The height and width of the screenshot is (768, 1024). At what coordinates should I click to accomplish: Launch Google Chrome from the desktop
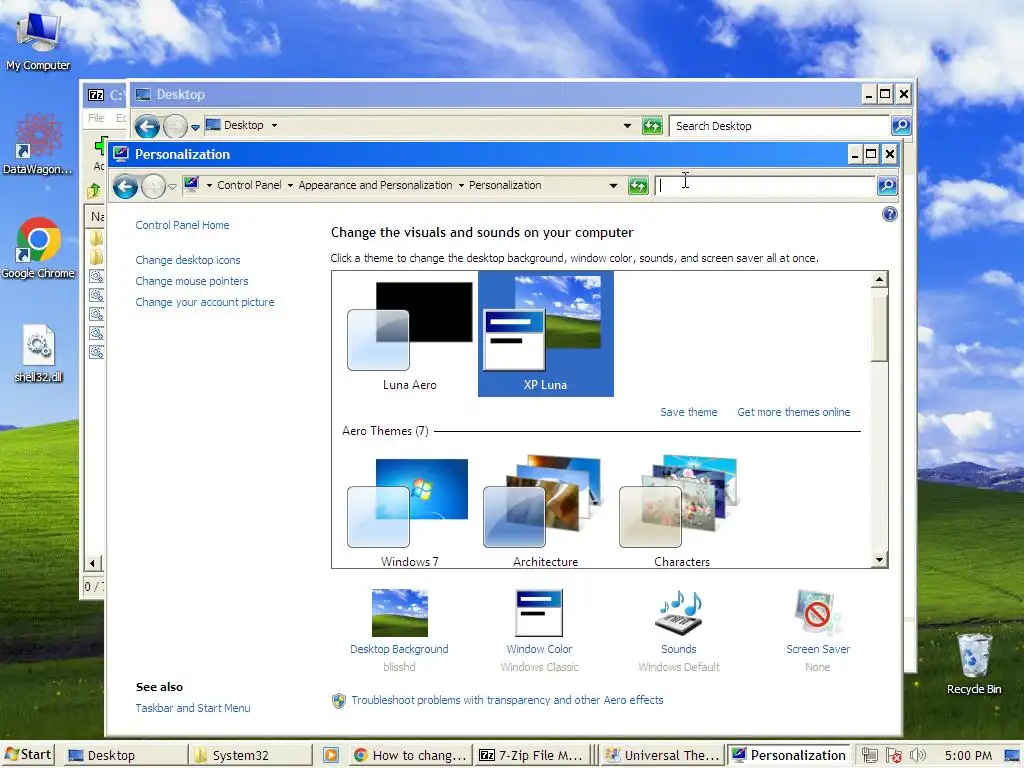pyautogui.click(x=38, y=248)
